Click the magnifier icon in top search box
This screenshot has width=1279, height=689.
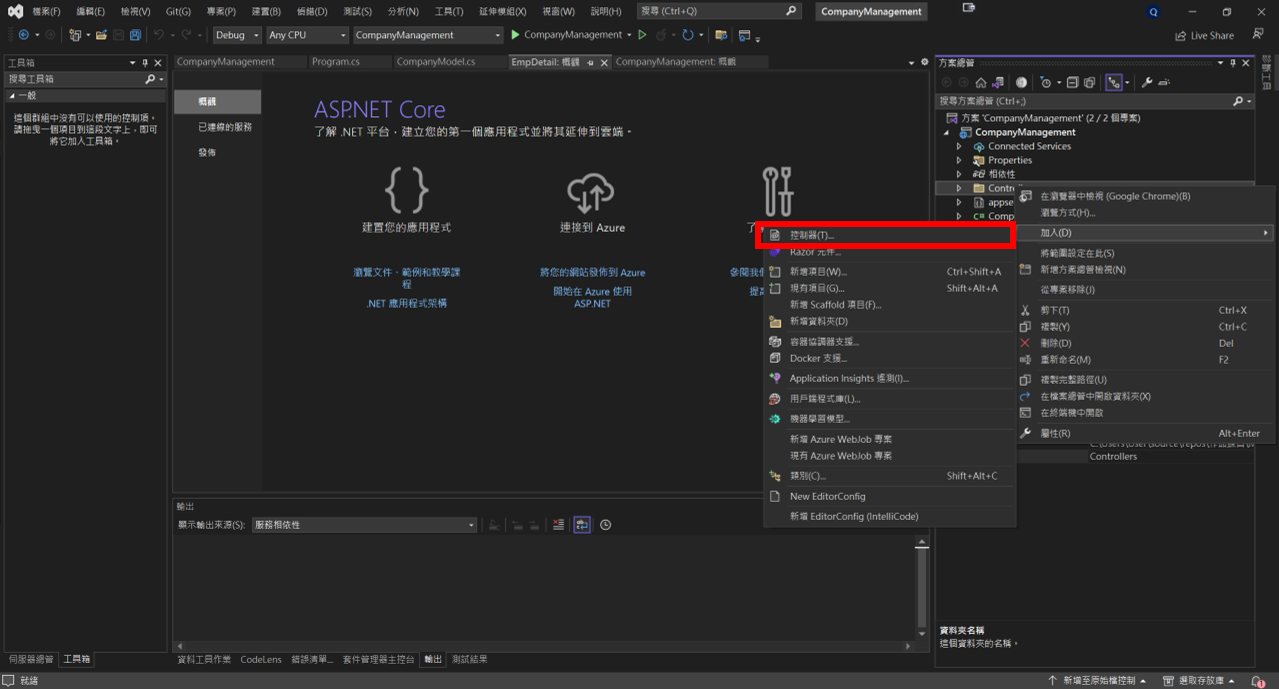pyautogui.click(x=791, y=11)
